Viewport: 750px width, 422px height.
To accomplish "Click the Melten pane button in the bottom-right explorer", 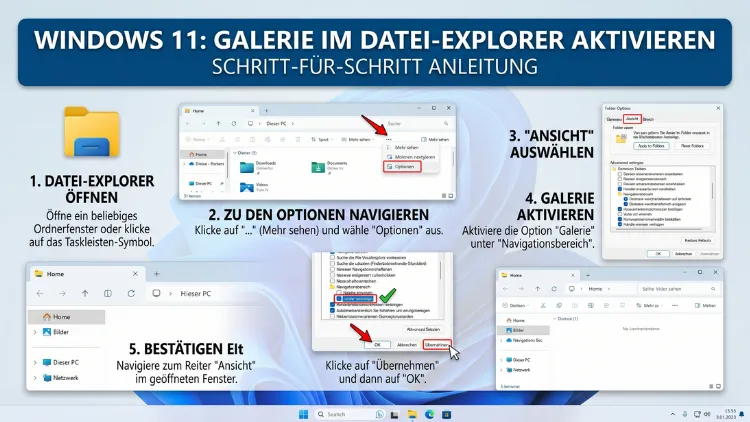I will [x=705, y=305].
